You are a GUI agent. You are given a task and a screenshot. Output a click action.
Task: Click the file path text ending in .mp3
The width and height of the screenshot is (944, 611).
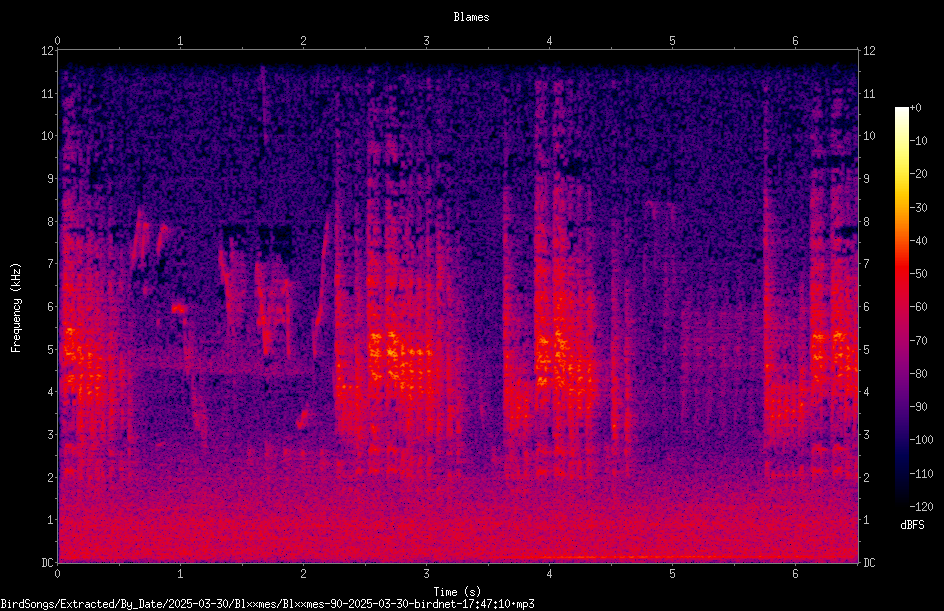(x=267, y=604)
